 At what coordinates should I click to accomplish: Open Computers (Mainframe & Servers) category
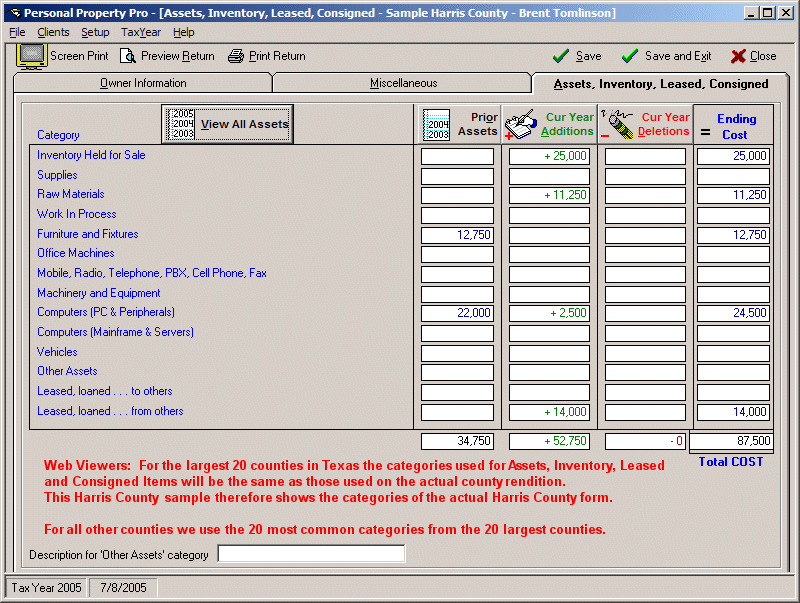tap(115, 332)
